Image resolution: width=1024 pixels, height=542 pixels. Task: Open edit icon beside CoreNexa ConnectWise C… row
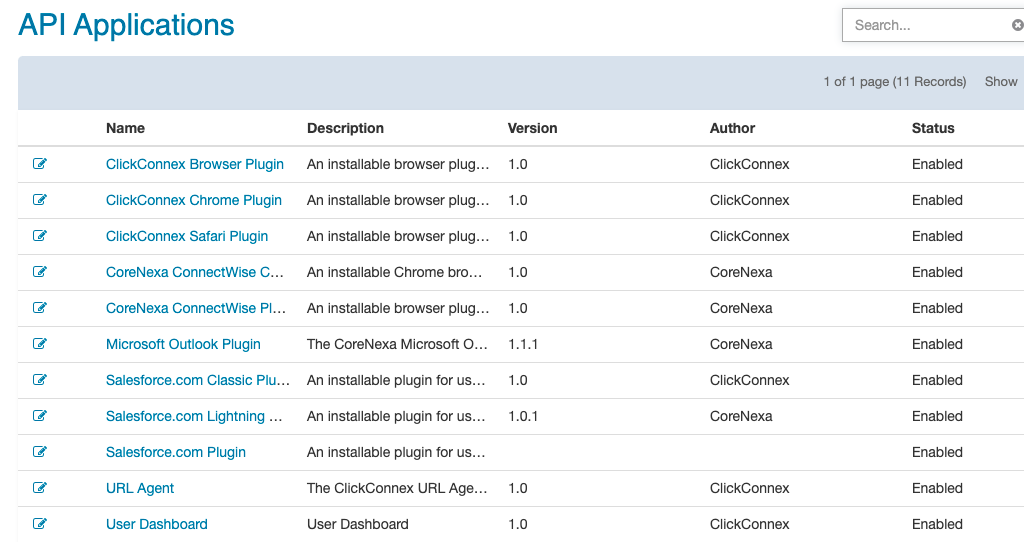click(x=40, y=272)
